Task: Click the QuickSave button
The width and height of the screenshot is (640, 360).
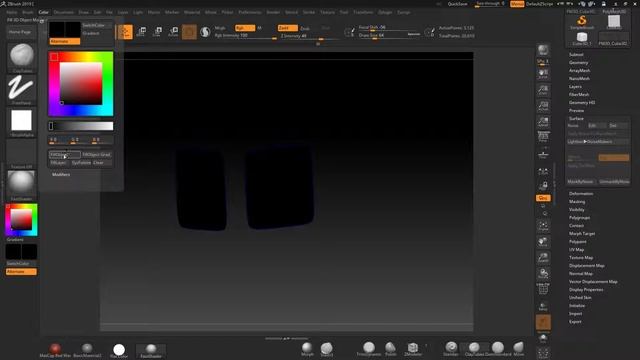Action: (458, 4)
